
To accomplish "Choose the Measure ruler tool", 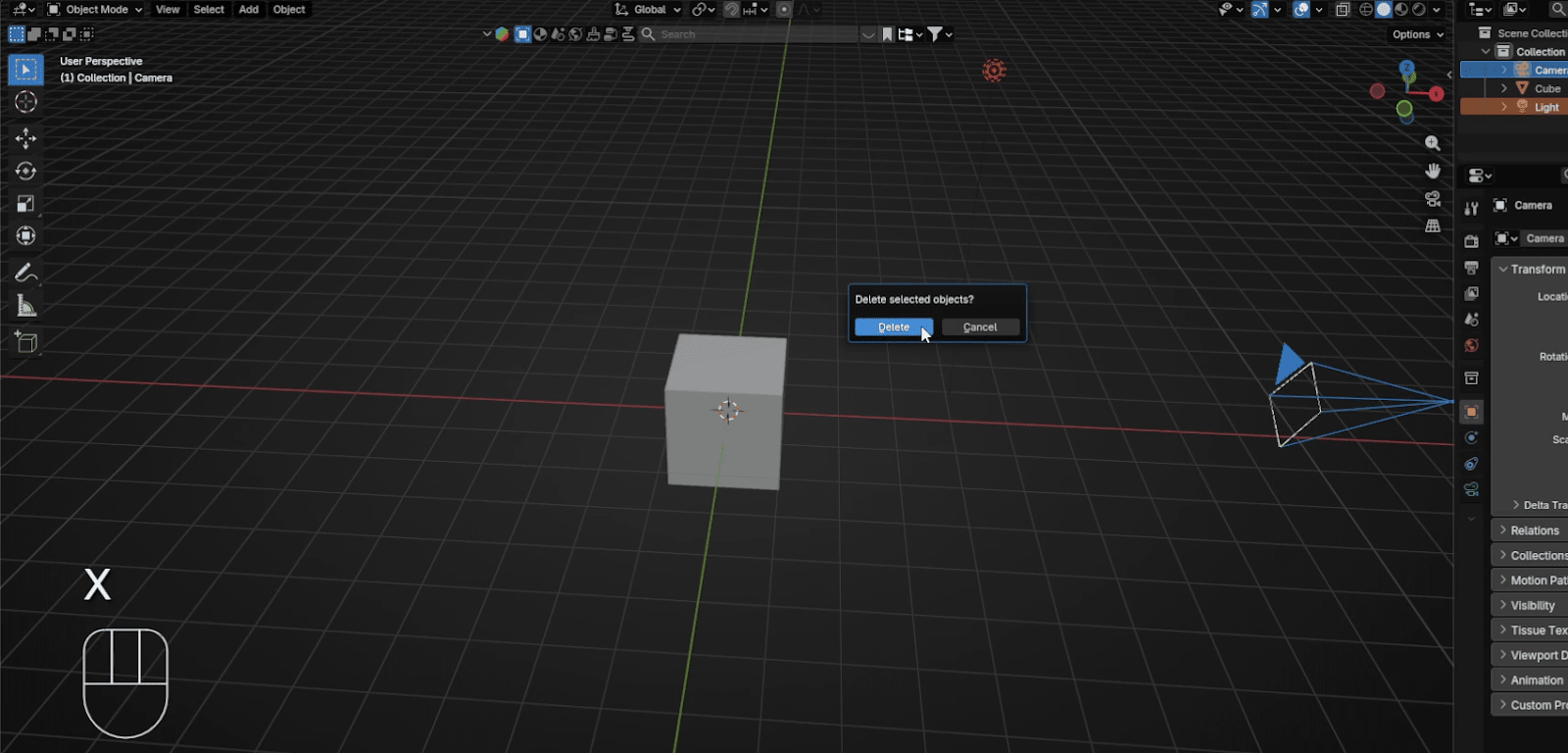I will pos(25,307).
